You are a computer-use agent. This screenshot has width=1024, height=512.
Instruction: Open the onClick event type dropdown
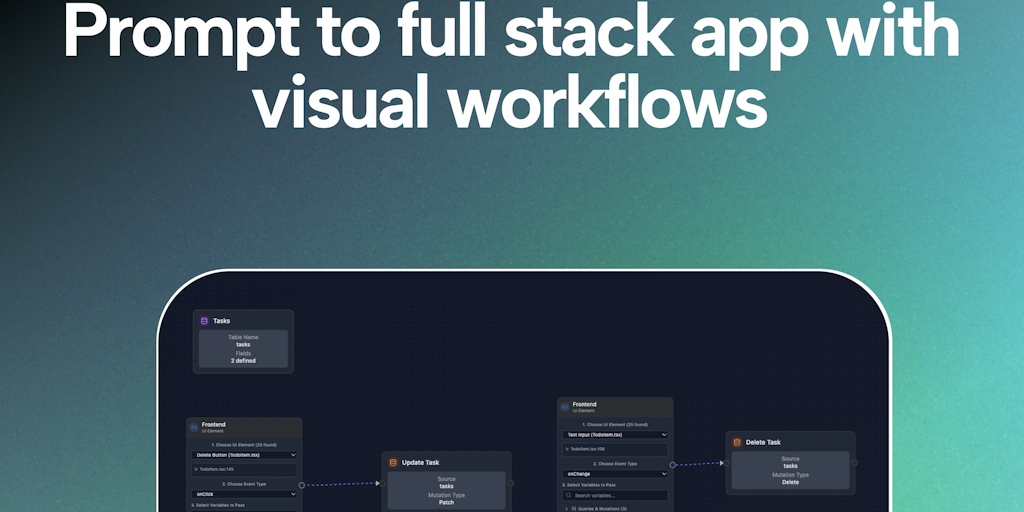tap(244, 494)
